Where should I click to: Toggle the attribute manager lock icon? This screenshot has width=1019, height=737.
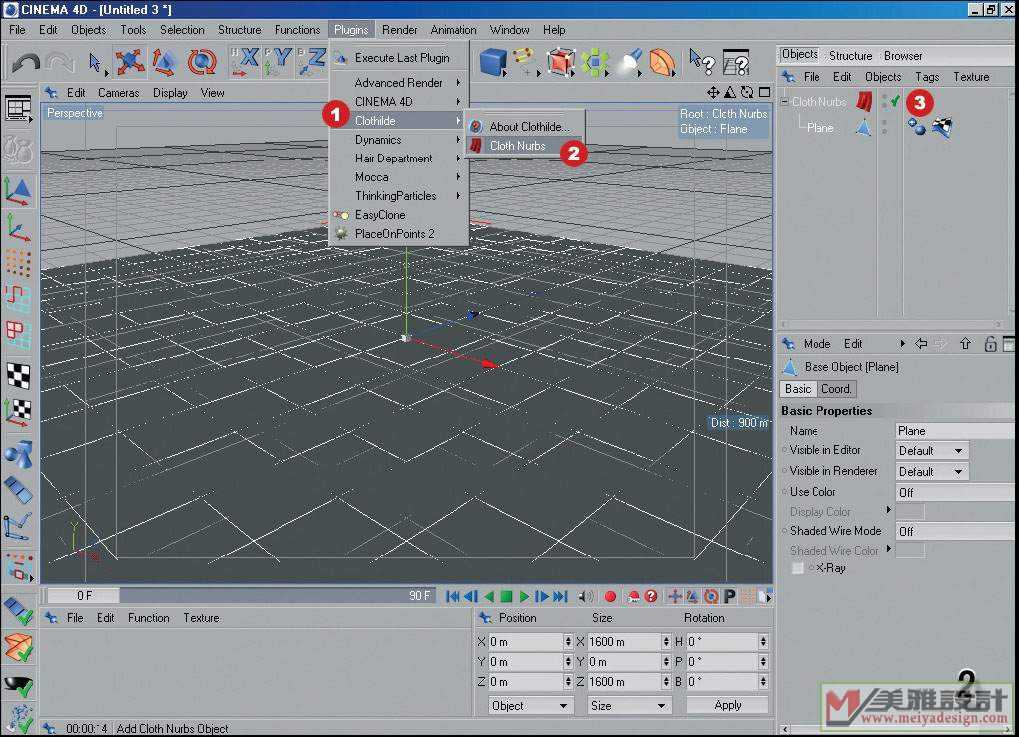[990, 344]
